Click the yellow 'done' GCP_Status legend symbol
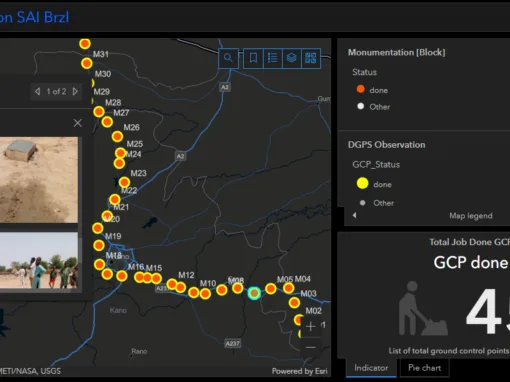Screen dimensions: 510x382 (362, 183)
